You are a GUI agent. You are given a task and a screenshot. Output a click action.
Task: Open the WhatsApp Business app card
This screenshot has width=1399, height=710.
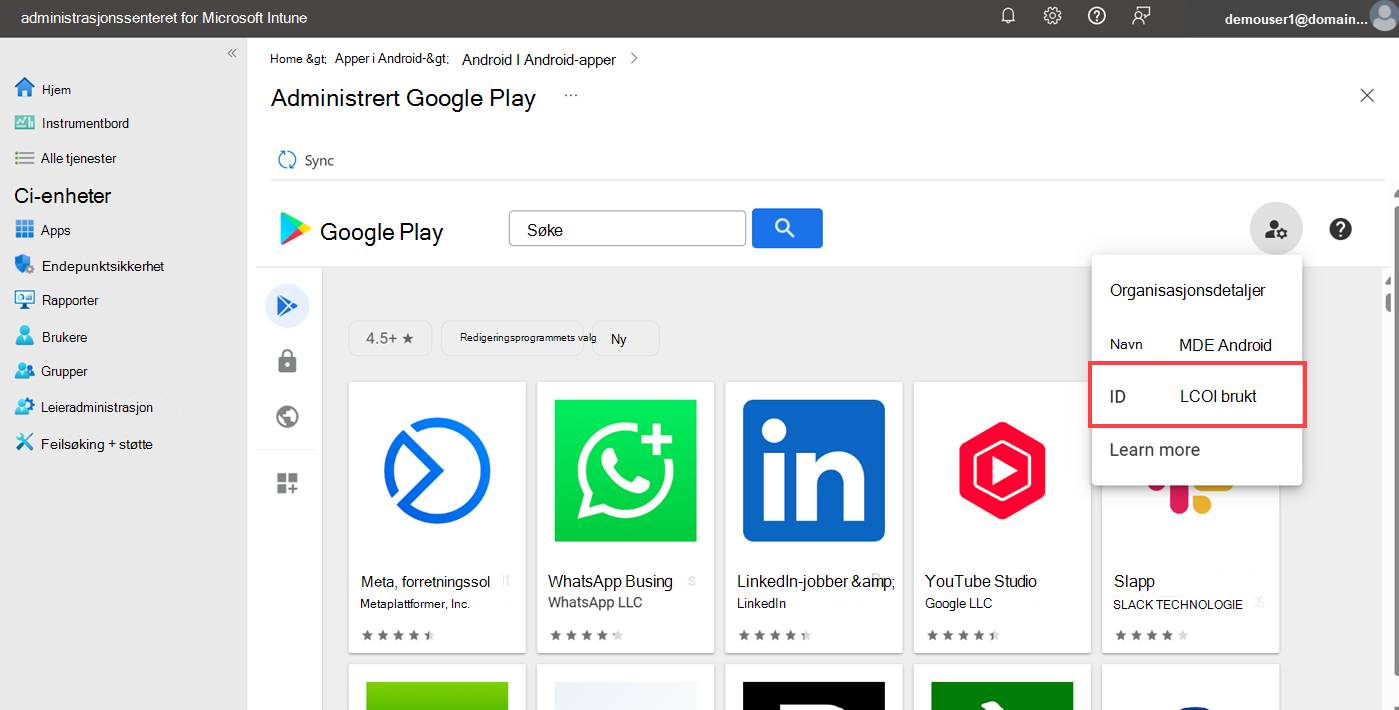(x=625, y=517)
